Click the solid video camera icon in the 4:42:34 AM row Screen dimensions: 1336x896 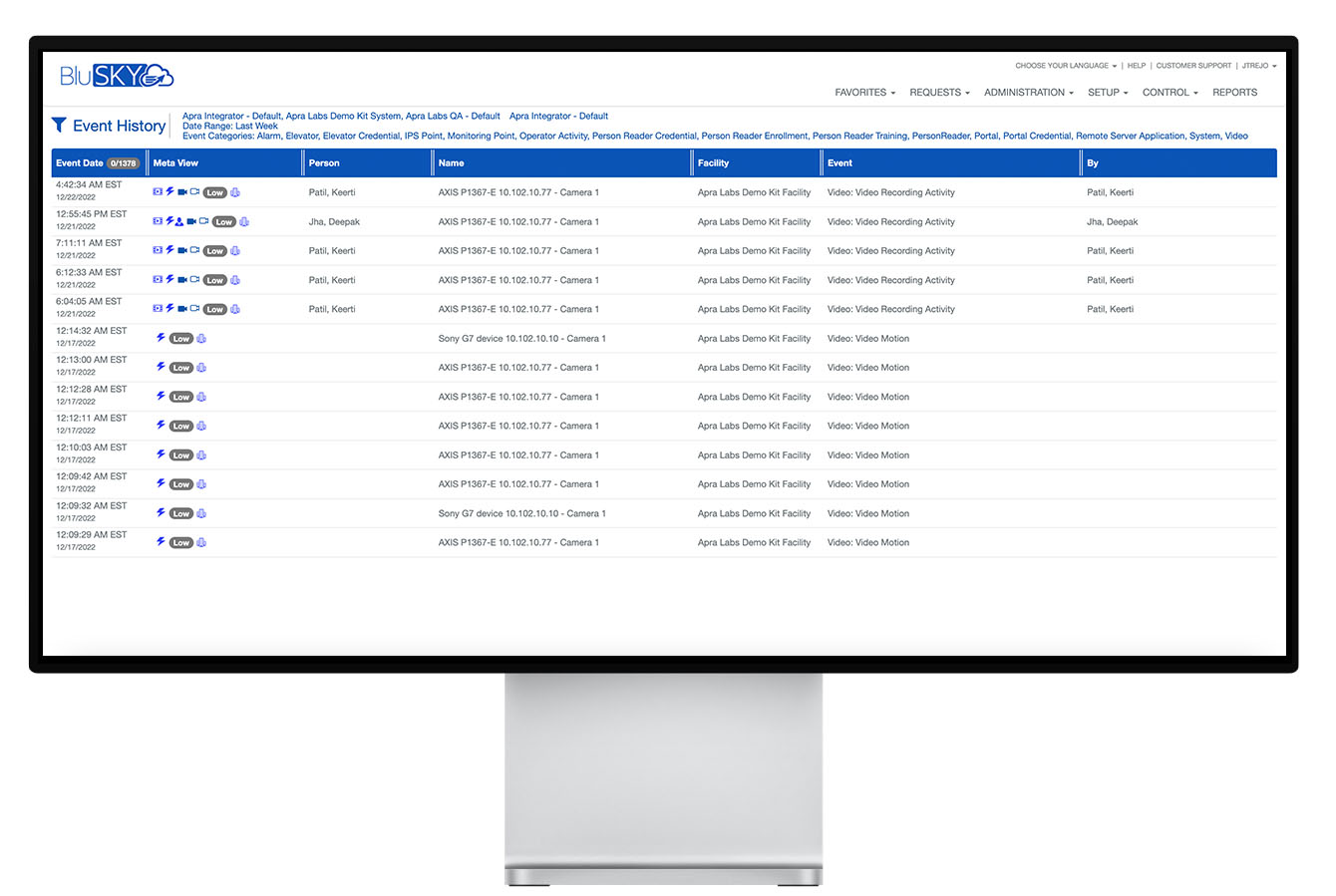click(x=182, y=192)
